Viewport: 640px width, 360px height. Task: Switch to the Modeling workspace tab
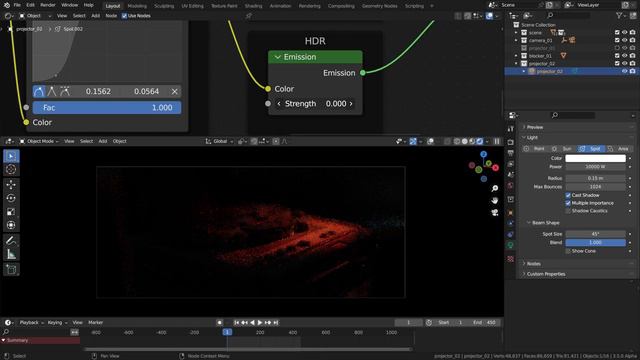(137, 6)
